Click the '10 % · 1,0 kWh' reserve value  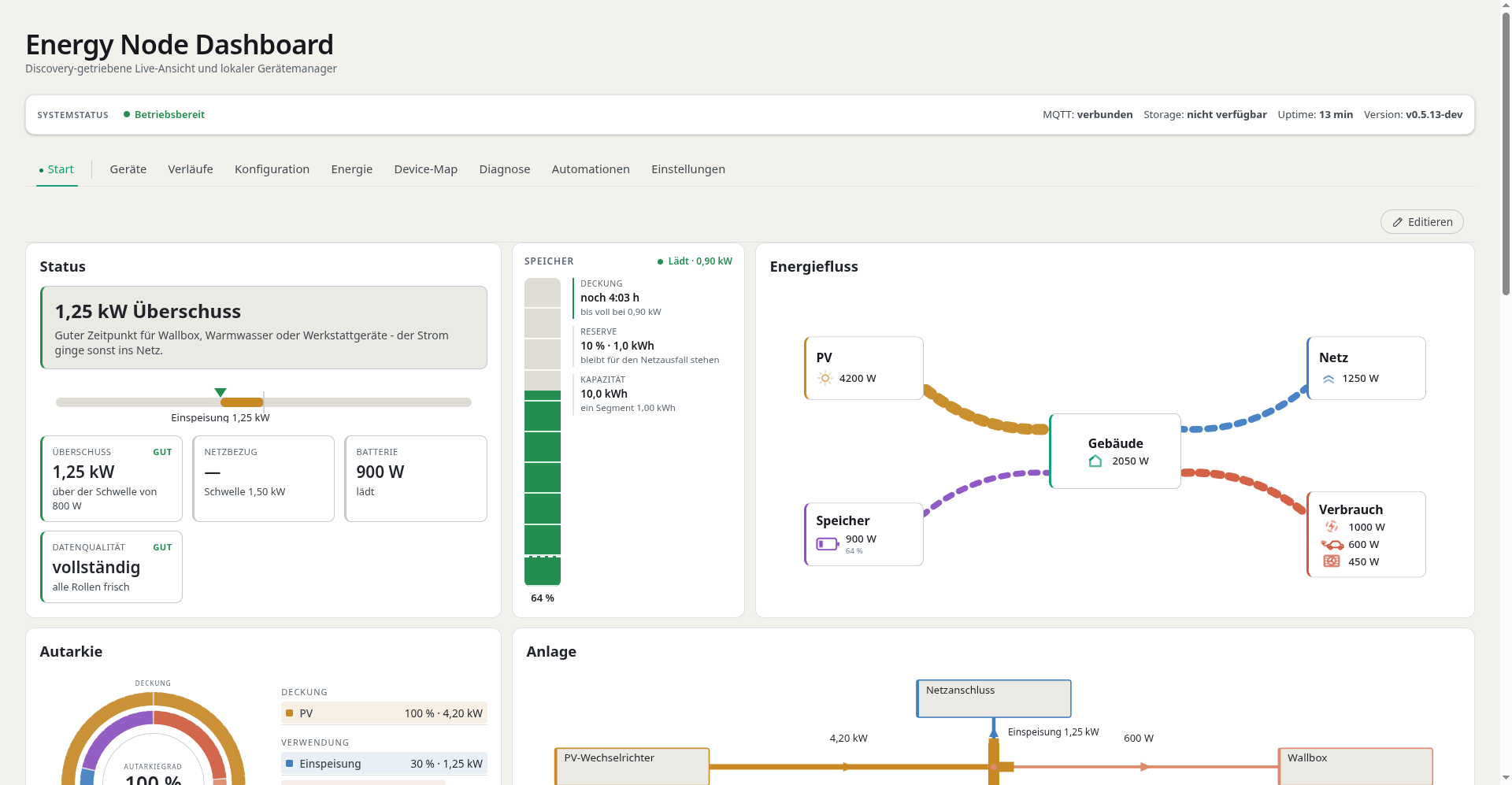(x=617, y=346)
